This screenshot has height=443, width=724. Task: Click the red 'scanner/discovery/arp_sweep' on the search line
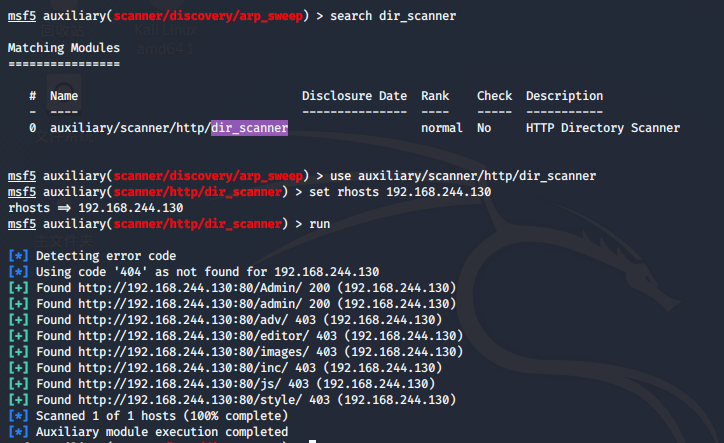[208, 16]
